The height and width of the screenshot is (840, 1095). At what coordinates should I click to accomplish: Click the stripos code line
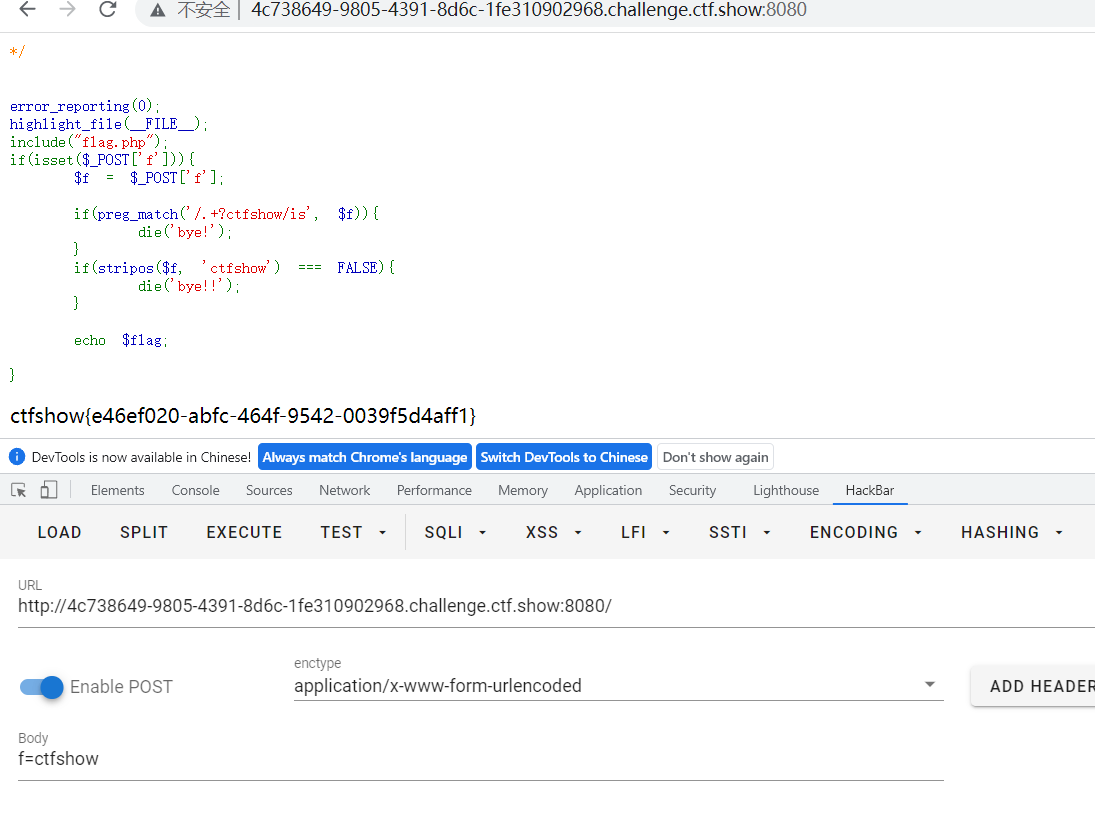click(234, 267)
